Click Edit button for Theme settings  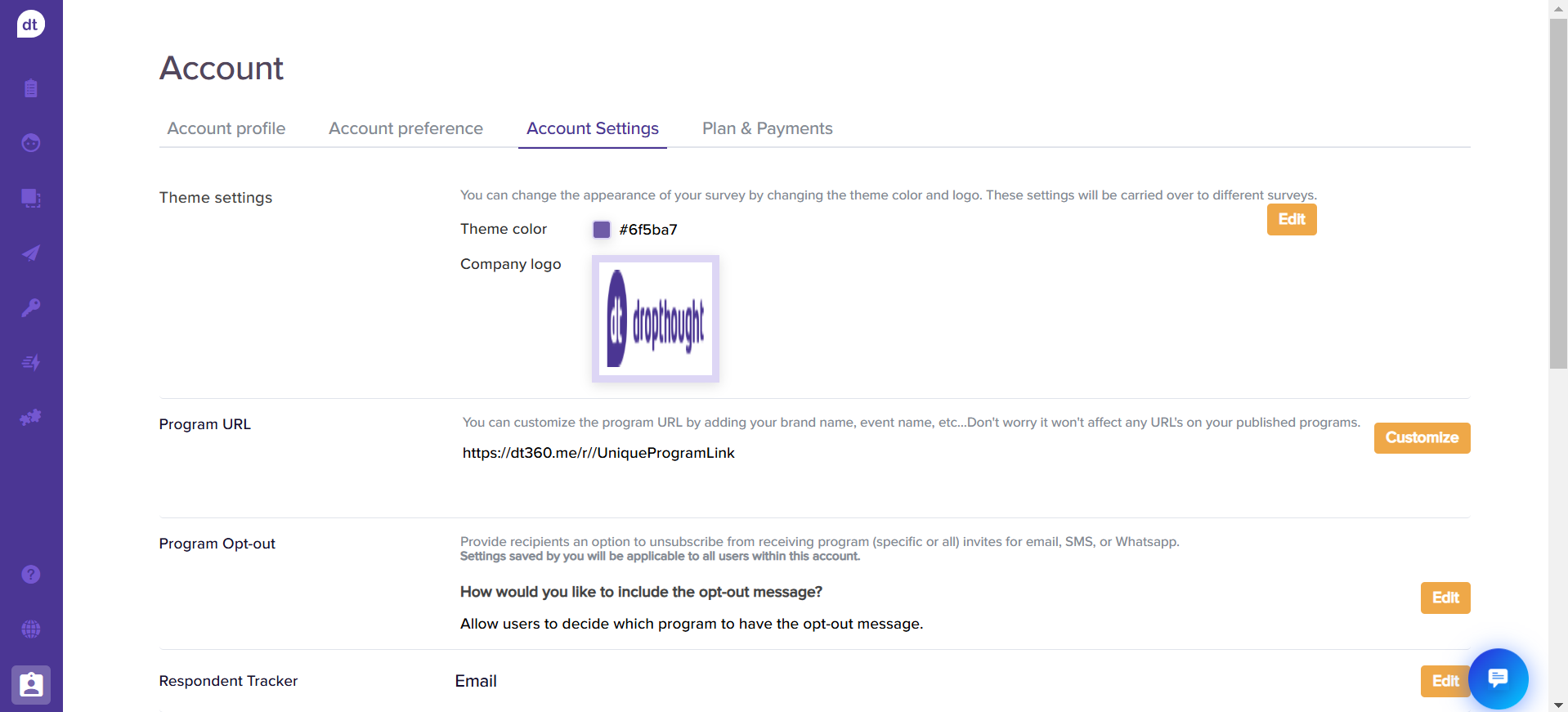pos(1291,219)
